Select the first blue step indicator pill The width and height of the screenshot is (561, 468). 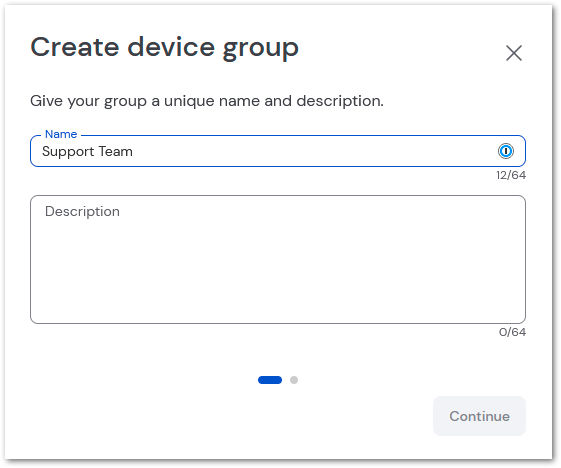[x=270, y=380]
